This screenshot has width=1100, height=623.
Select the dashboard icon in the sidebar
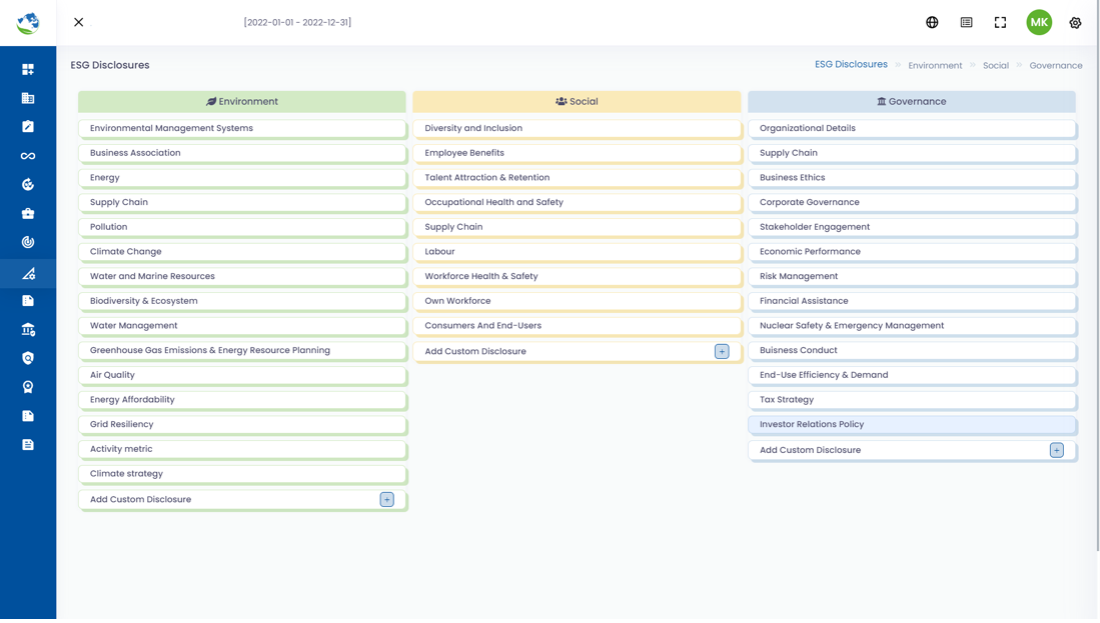tap(27, 68)
